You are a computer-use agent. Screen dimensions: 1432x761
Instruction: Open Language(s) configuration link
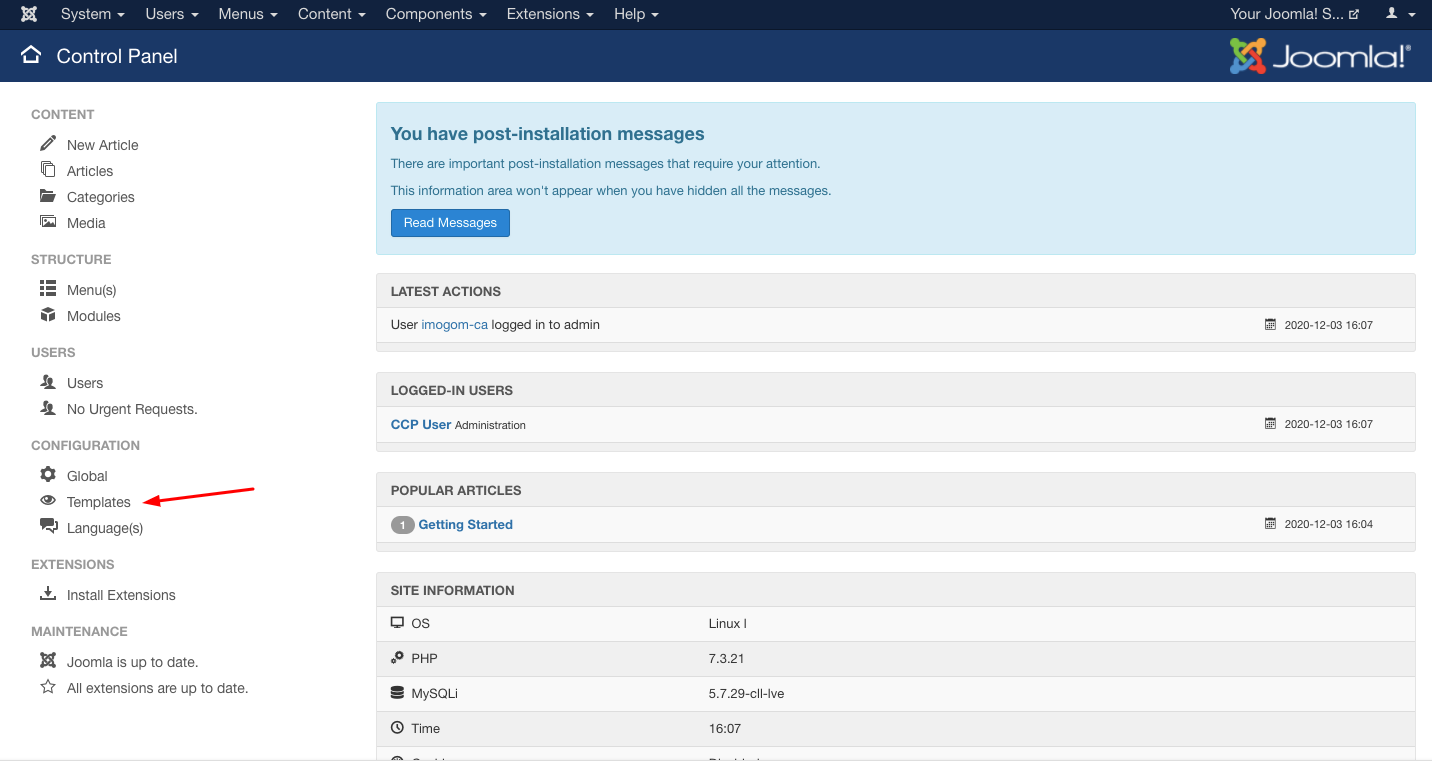tap(105, 528)
